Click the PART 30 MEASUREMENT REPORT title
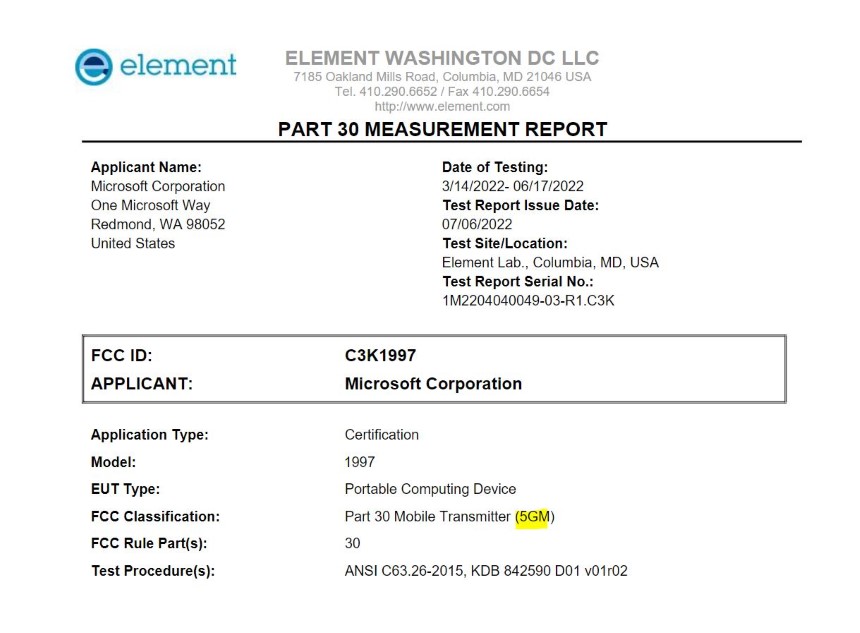Image resolution: width=860 pixels, height=633 pixels. point(443,129)
